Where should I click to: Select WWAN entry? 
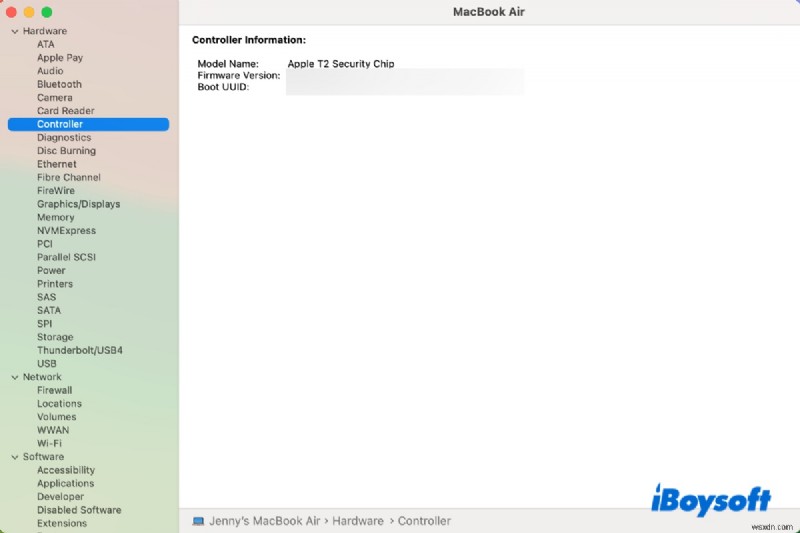coord(53,430)
